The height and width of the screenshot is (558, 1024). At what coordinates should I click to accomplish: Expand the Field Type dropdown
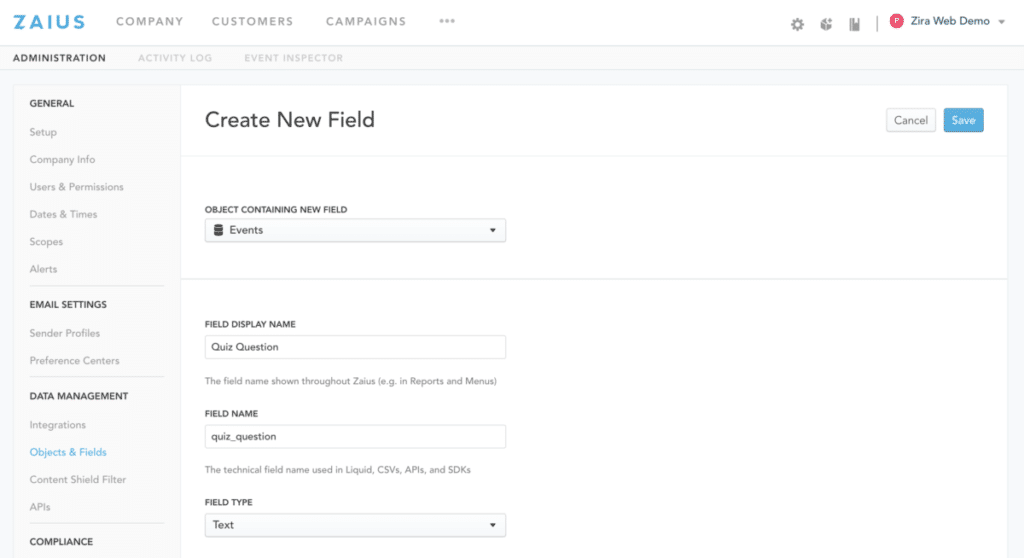pyautogui.click(x=355, y=525)
